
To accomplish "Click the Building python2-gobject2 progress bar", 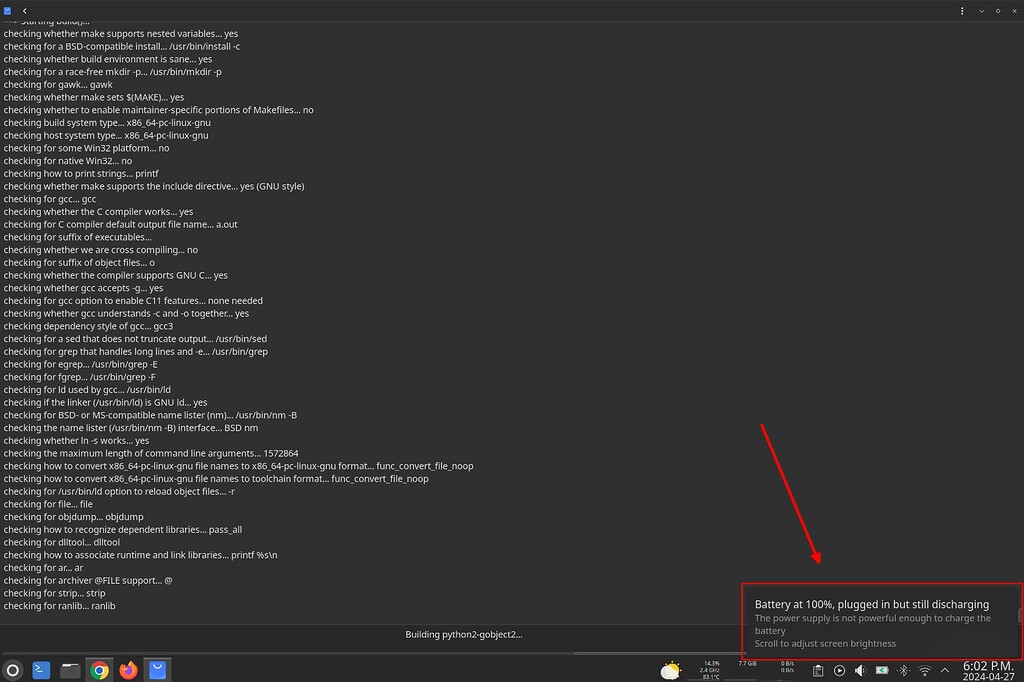I will point(463,633).
